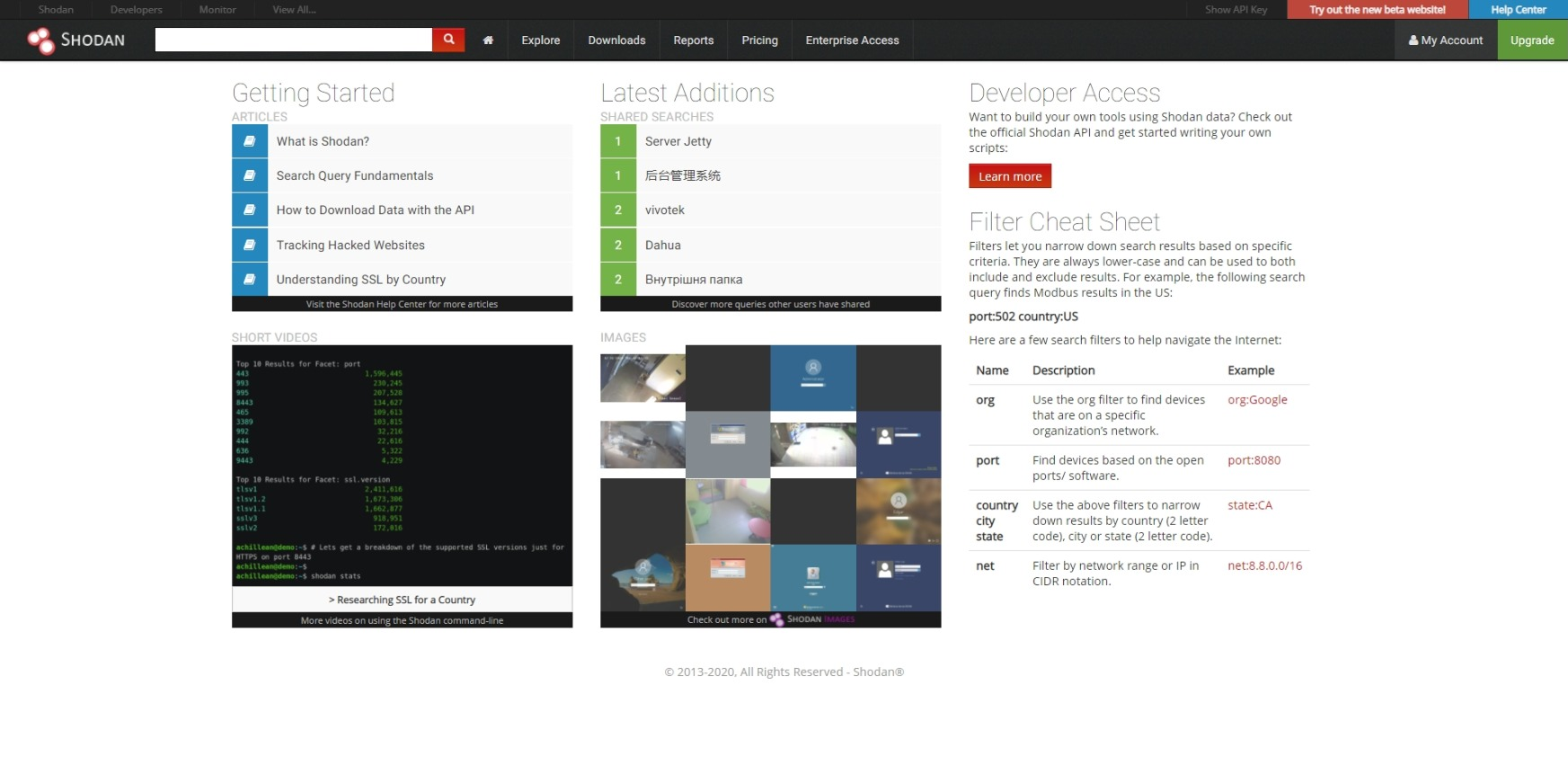The image size is (1568, 766).
Task: Open the Server Jetty shared search
Action: pyautogui.click(x=678, y=141)
